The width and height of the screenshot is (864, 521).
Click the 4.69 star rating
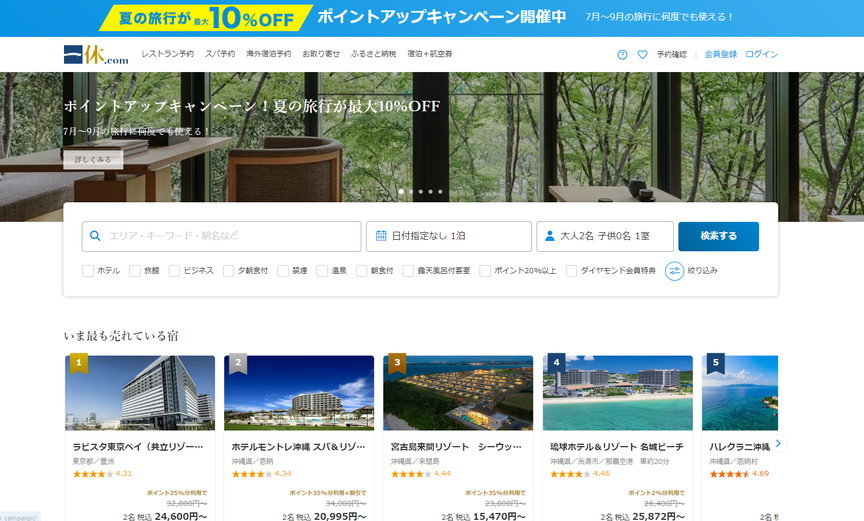[x=739, y=474]
